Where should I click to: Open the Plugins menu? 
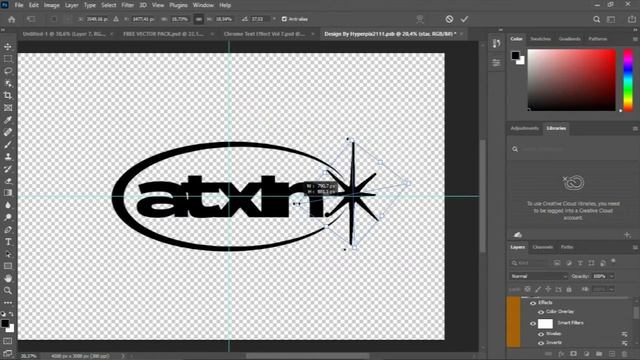tap(178, 5)
